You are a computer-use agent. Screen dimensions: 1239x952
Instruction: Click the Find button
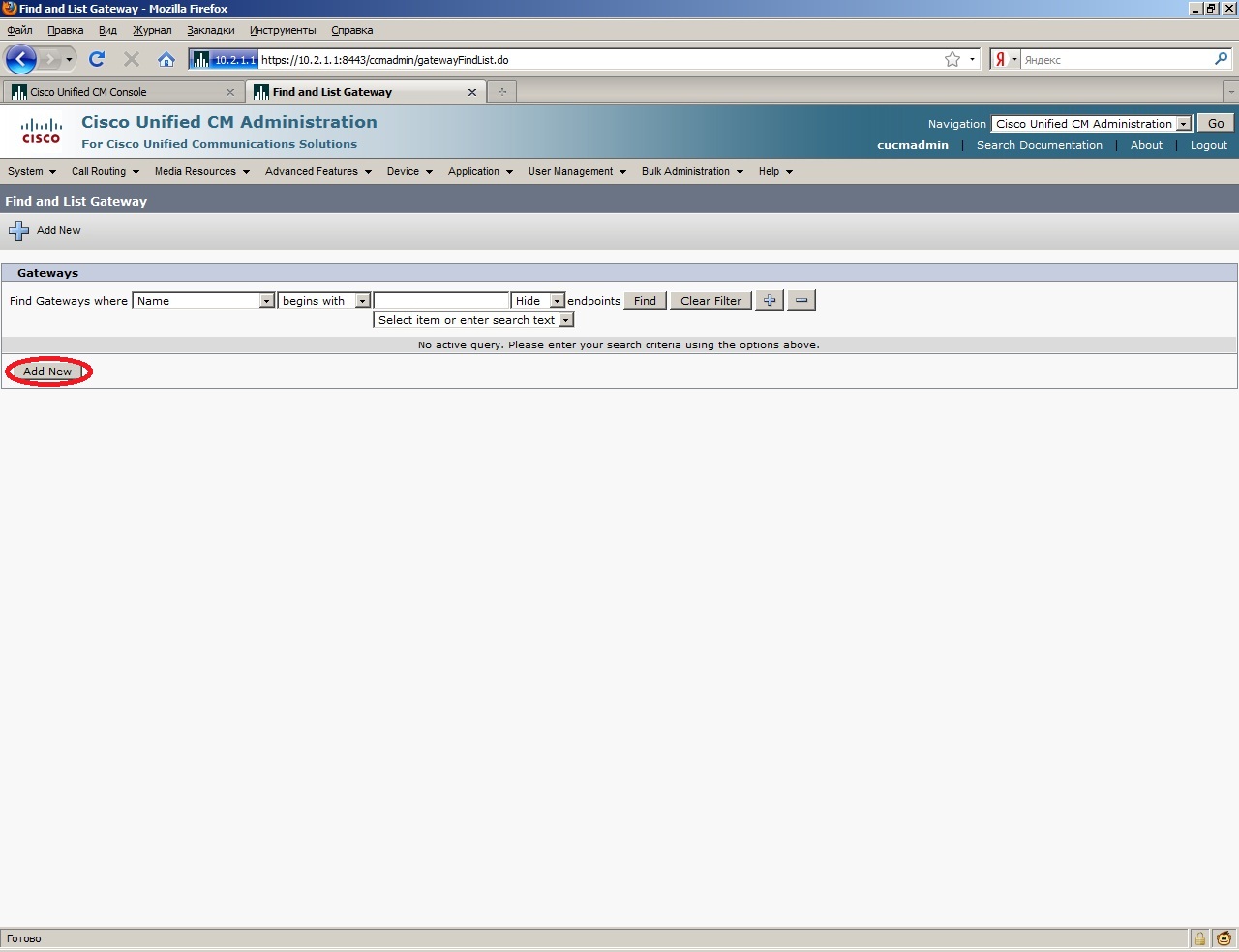click(646, 301)
